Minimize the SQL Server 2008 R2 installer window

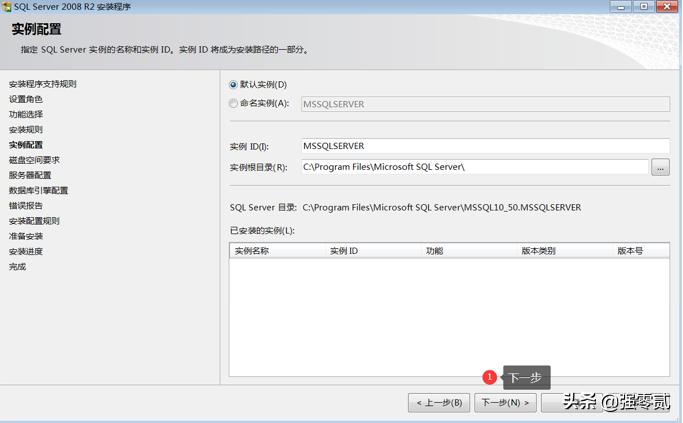pos(621,7)
